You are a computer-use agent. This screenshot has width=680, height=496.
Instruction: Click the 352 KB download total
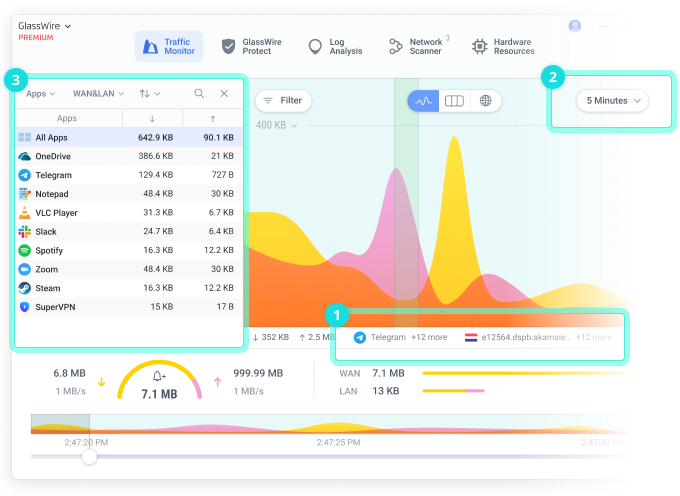[x=271, y=337]
